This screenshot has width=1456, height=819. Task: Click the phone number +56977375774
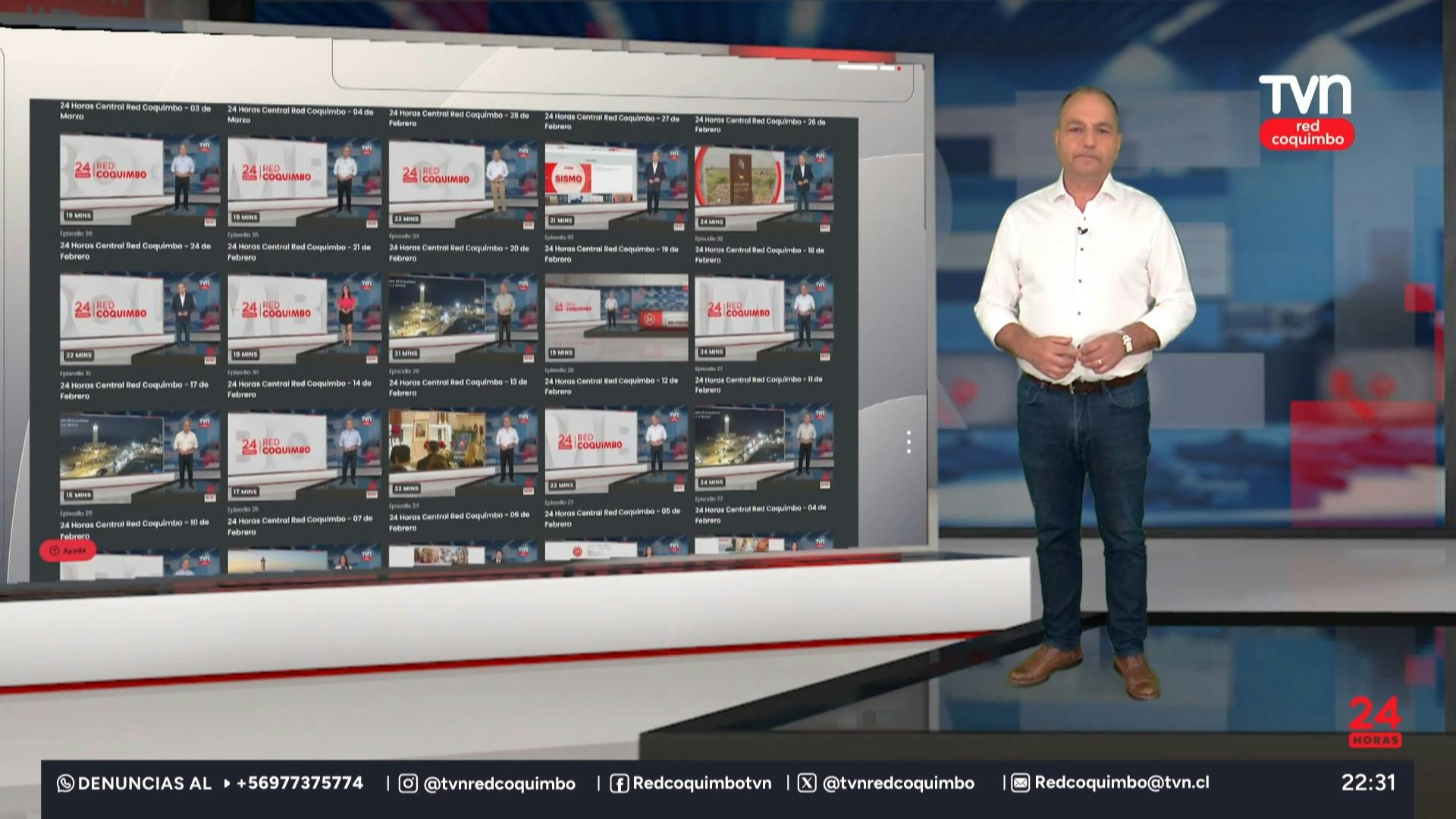[x=300, y=783]
